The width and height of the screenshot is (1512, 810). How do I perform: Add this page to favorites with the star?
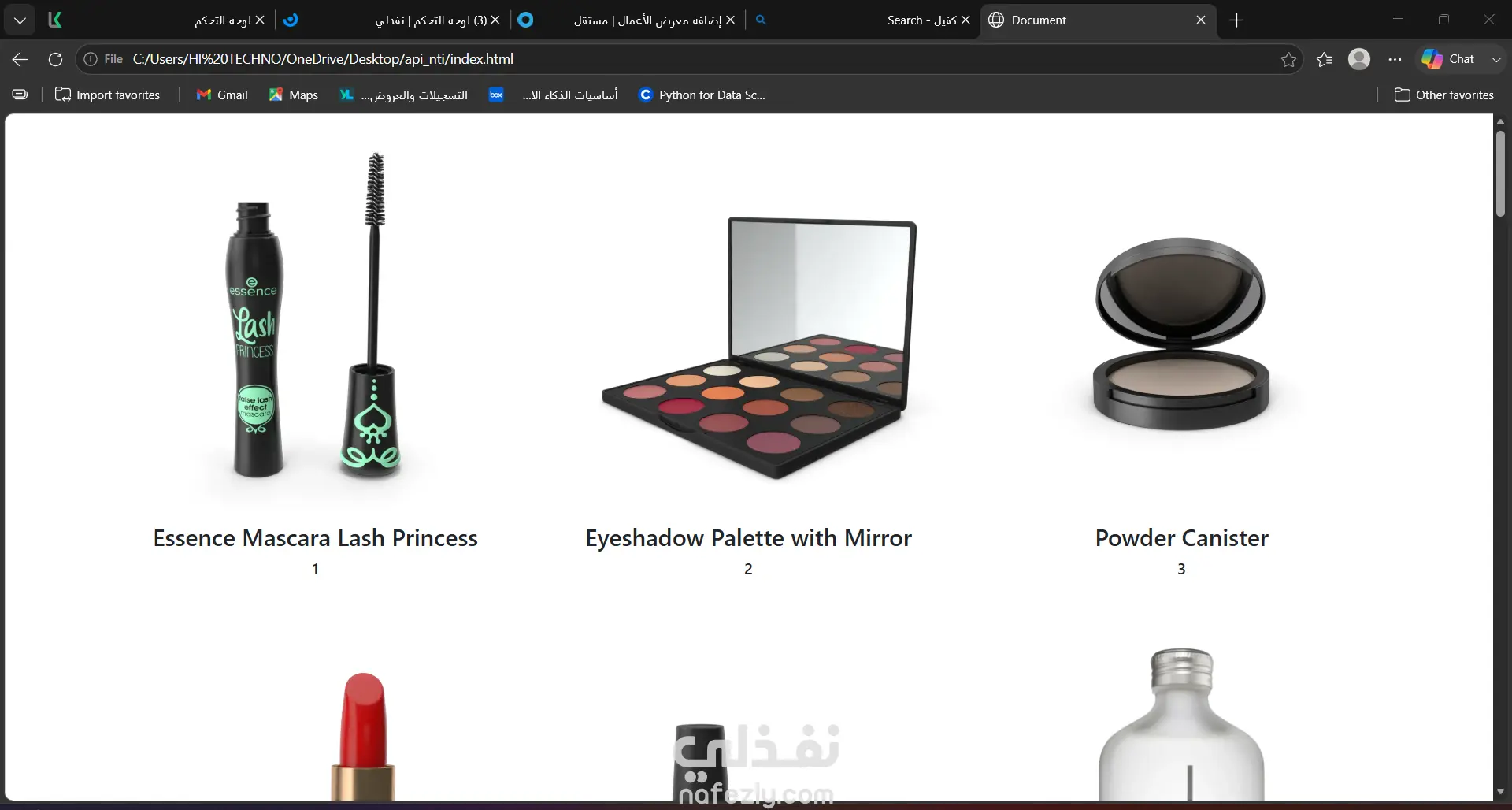1289,59
